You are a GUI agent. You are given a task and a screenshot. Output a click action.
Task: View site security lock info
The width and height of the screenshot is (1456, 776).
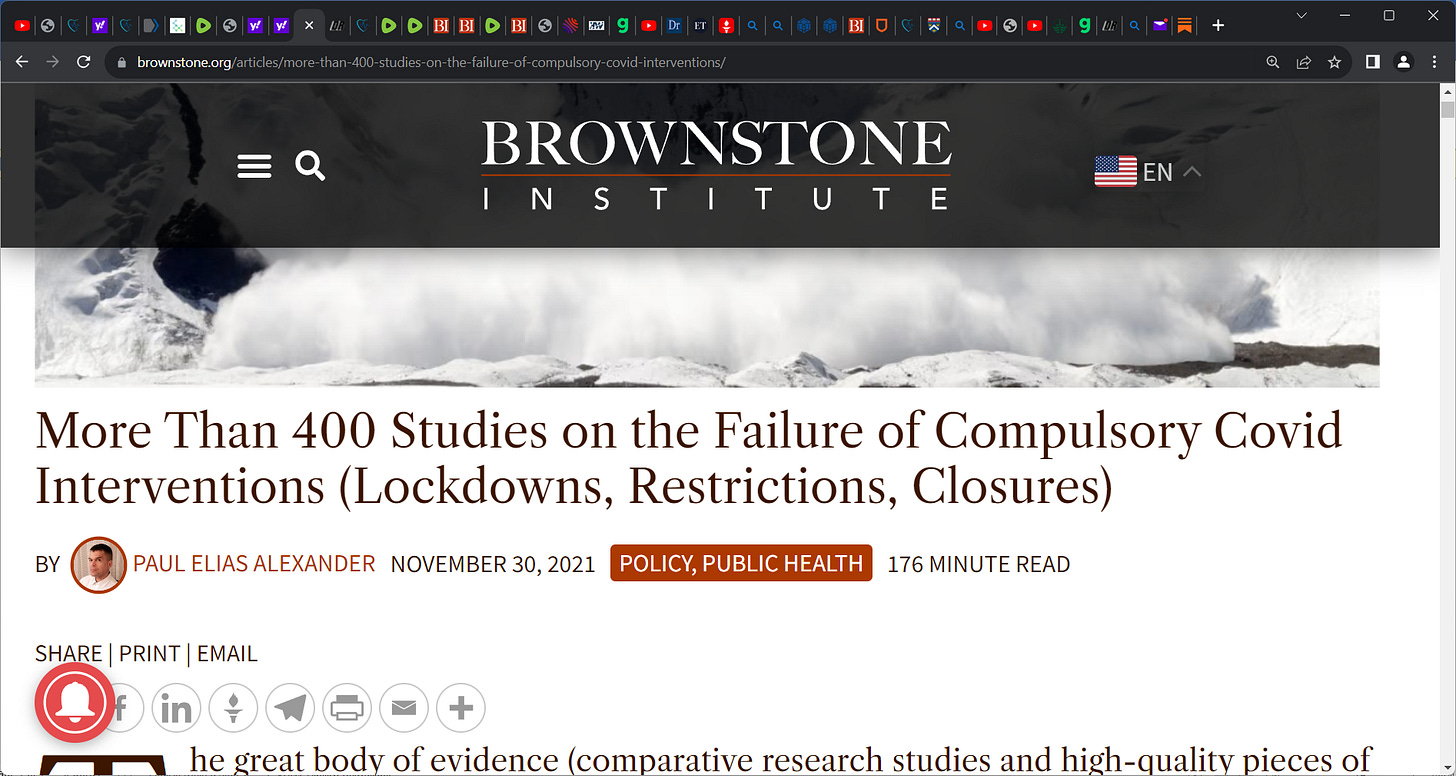coord(122,62)
